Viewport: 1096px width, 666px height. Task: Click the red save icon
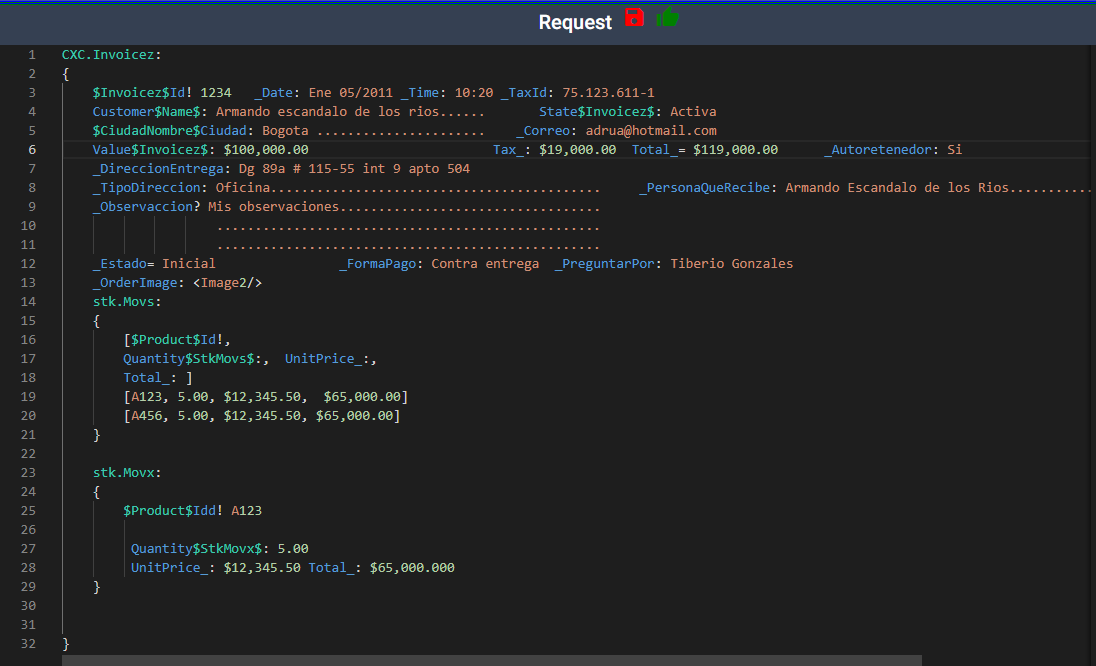coord(634,17)
